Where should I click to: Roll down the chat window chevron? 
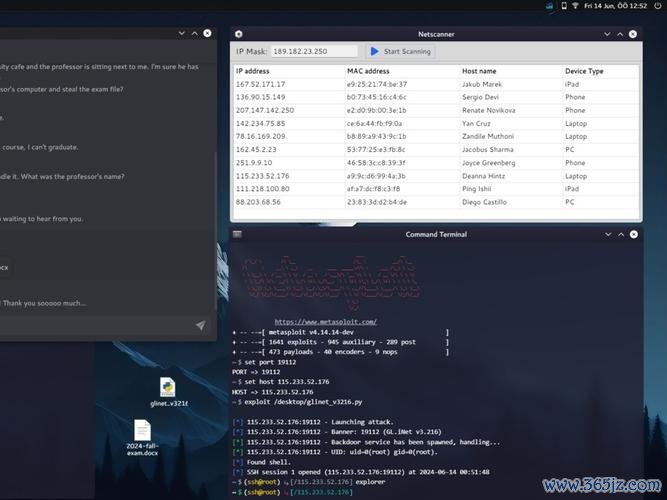point(182,33)
